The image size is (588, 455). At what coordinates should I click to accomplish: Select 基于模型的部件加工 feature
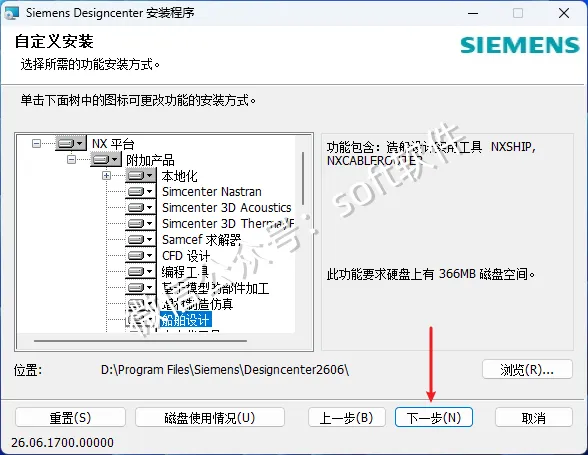click(x=215, y=288)
